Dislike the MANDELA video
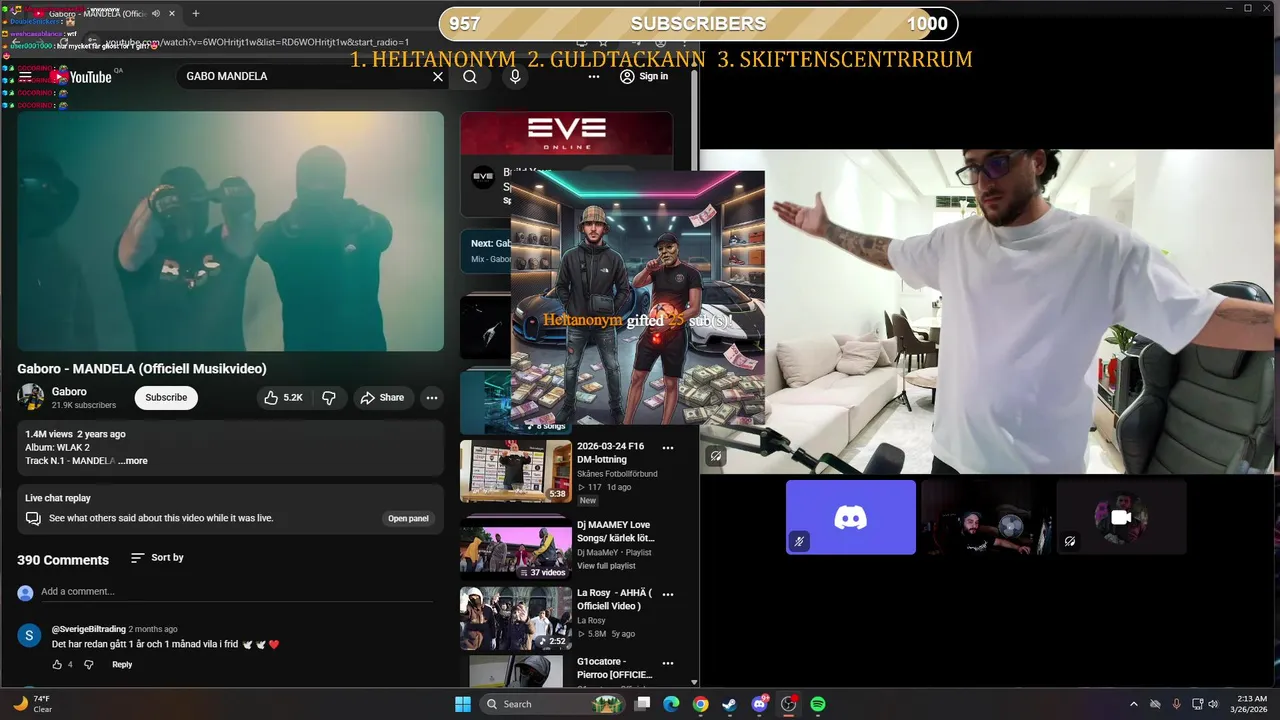Image resolution: width=1280 pixels, height=720 pixels. click(x=328, y=397)
